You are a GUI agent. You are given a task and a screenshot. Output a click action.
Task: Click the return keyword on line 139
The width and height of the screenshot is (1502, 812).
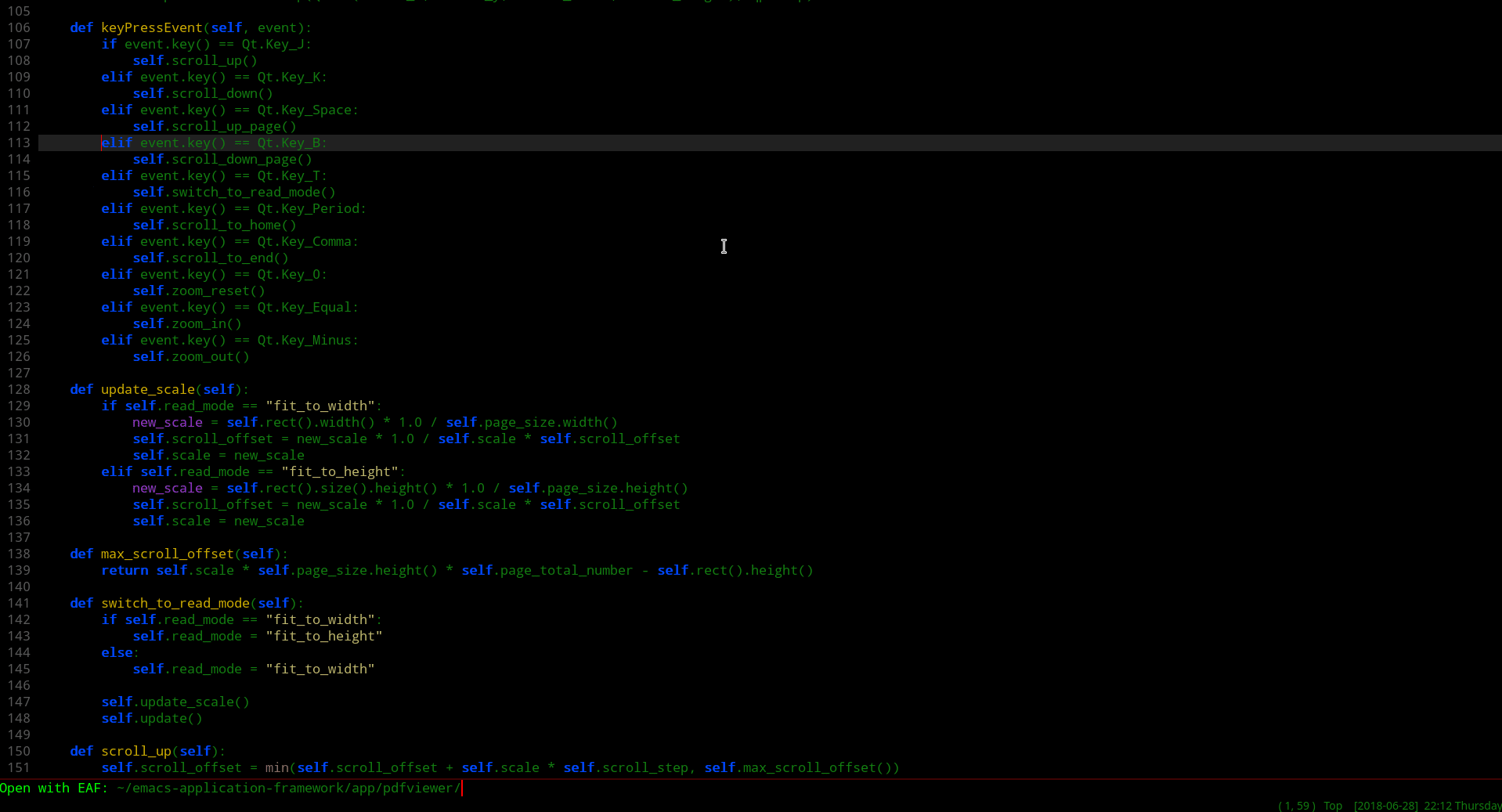point(125,570)
